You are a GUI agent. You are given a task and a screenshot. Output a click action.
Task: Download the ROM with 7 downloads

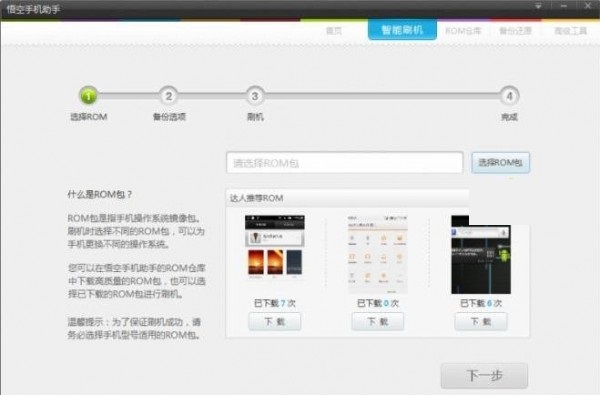point(275,322)
